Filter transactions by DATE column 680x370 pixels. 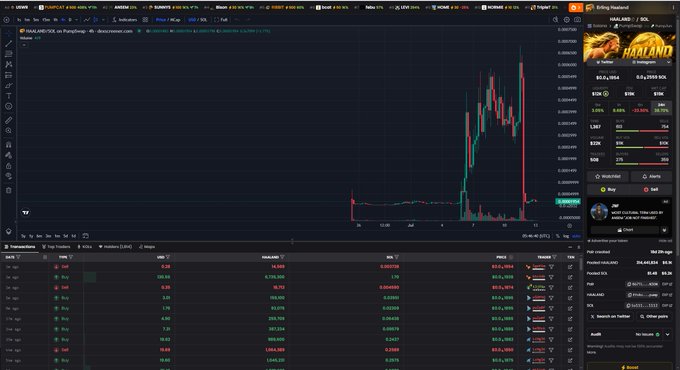pos(18,257)
